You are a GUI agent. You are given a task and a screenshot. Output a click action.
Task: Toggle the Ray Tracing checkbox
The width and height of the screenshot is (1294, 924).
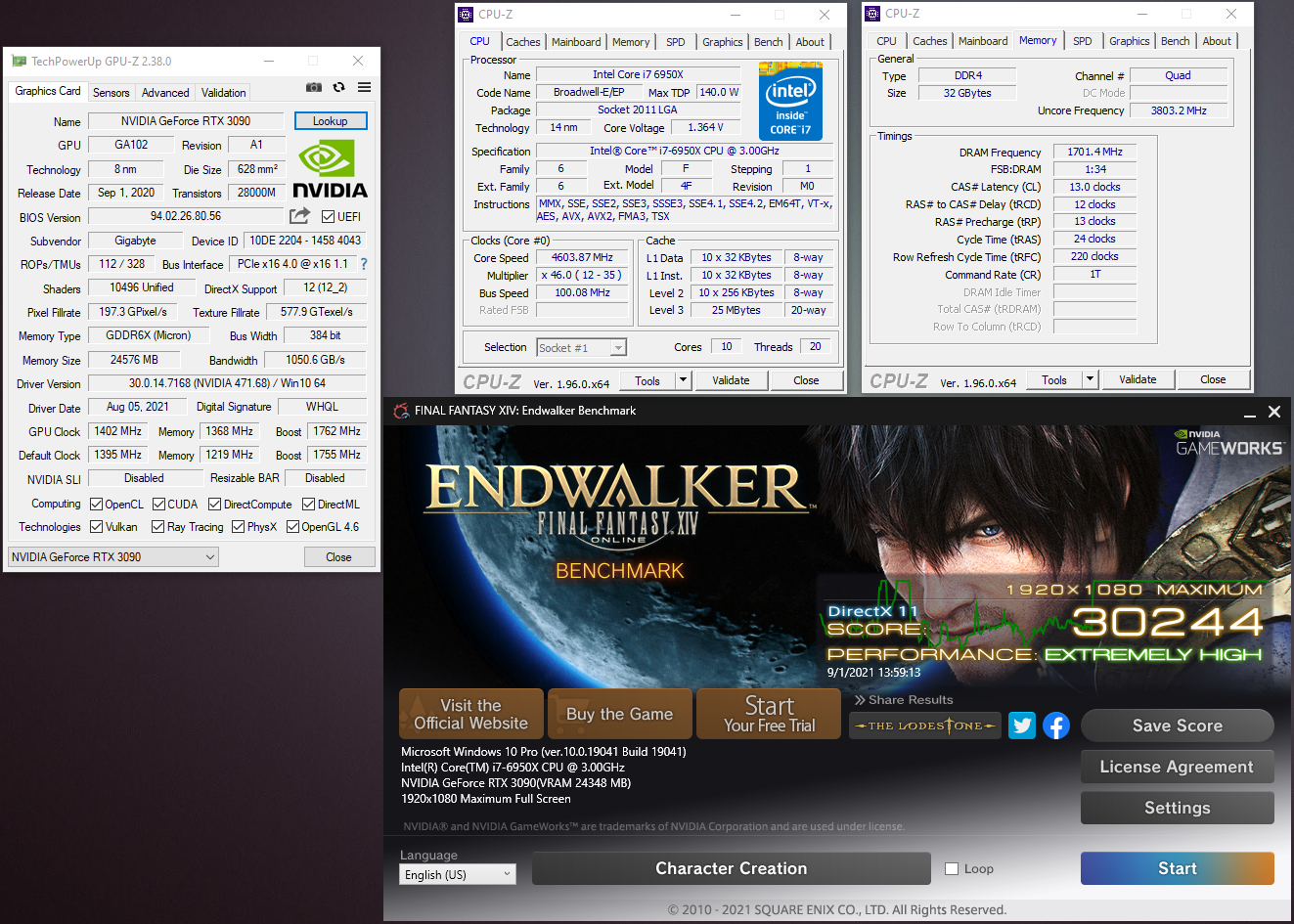pyautogui.click(x=158, y=527)
